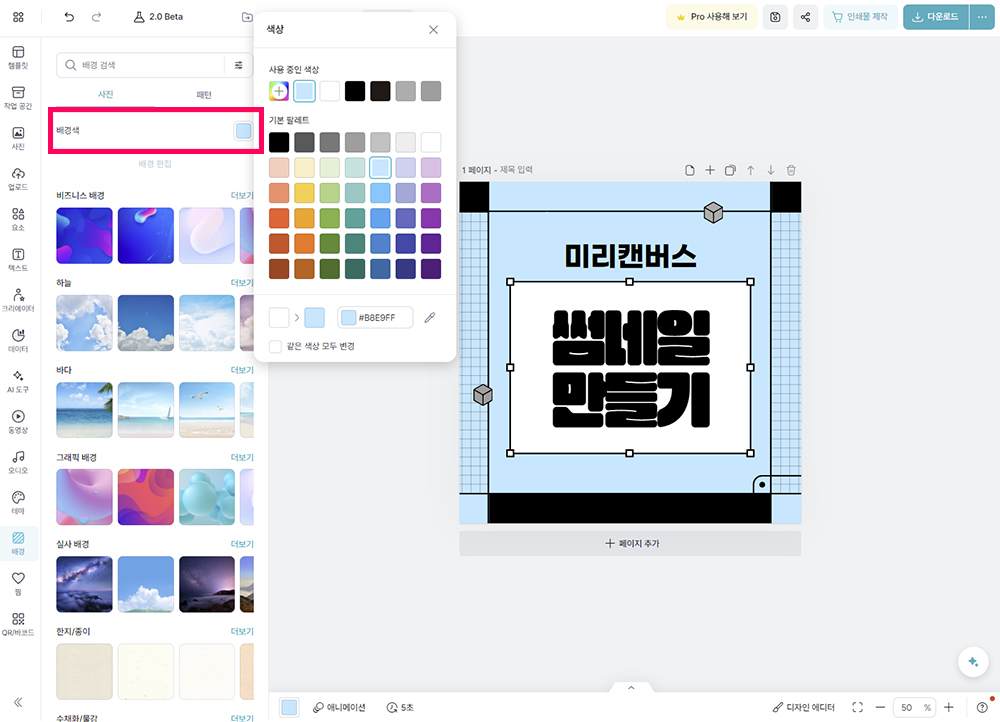Image resolution: width=1000 pixels, height=722 pixels.
Task: Open the search filter options icon
Action: coord(239,65)
